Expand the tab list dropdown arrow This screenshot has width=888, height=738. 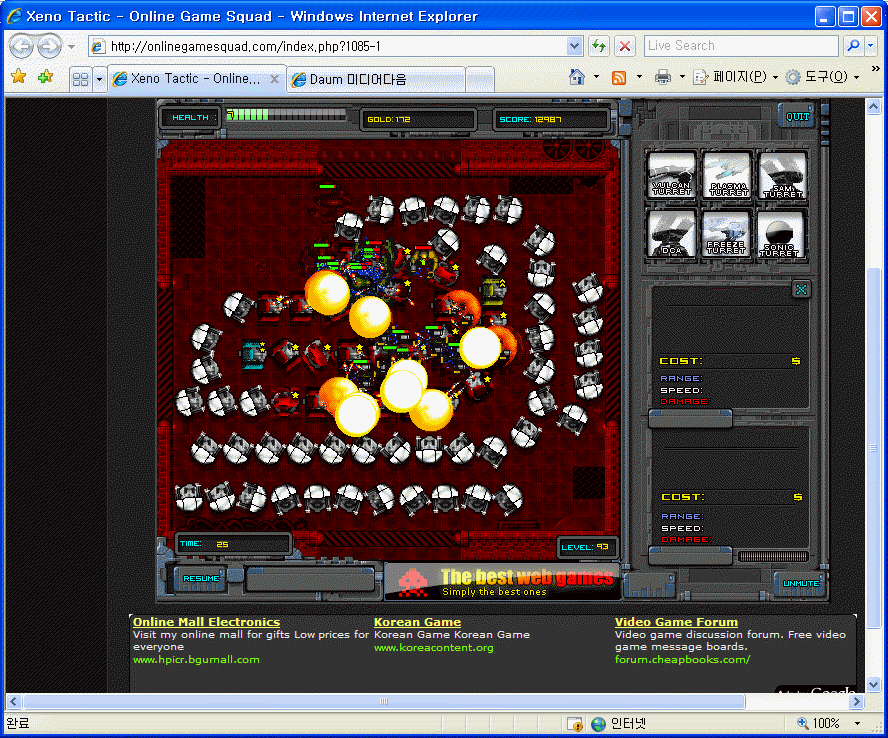click(99, 79)
